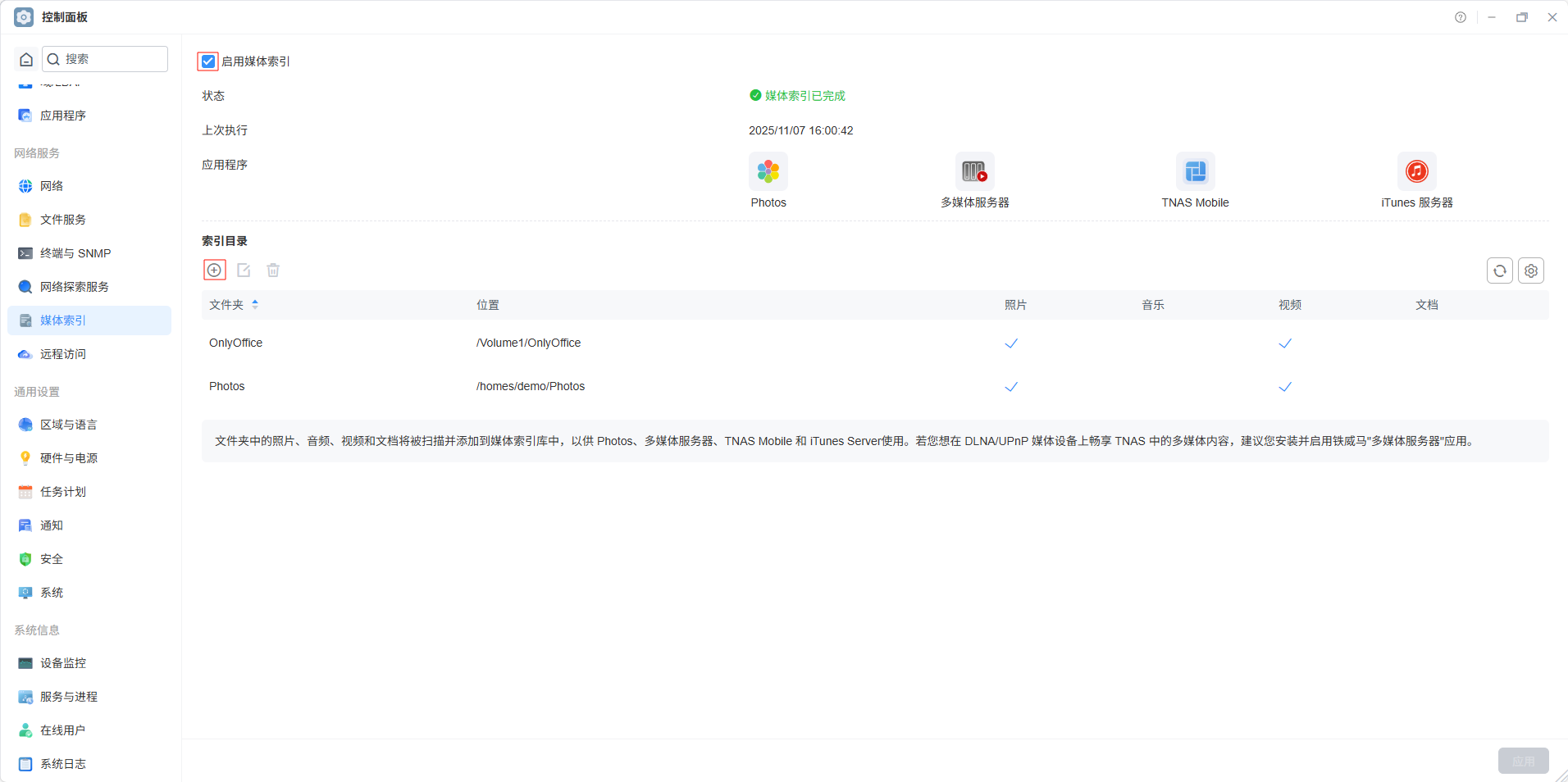This screenshot has width=1568, height=782.
Task: Go to 设备监控 in sidebar
Action: click(x=89, y=663)
